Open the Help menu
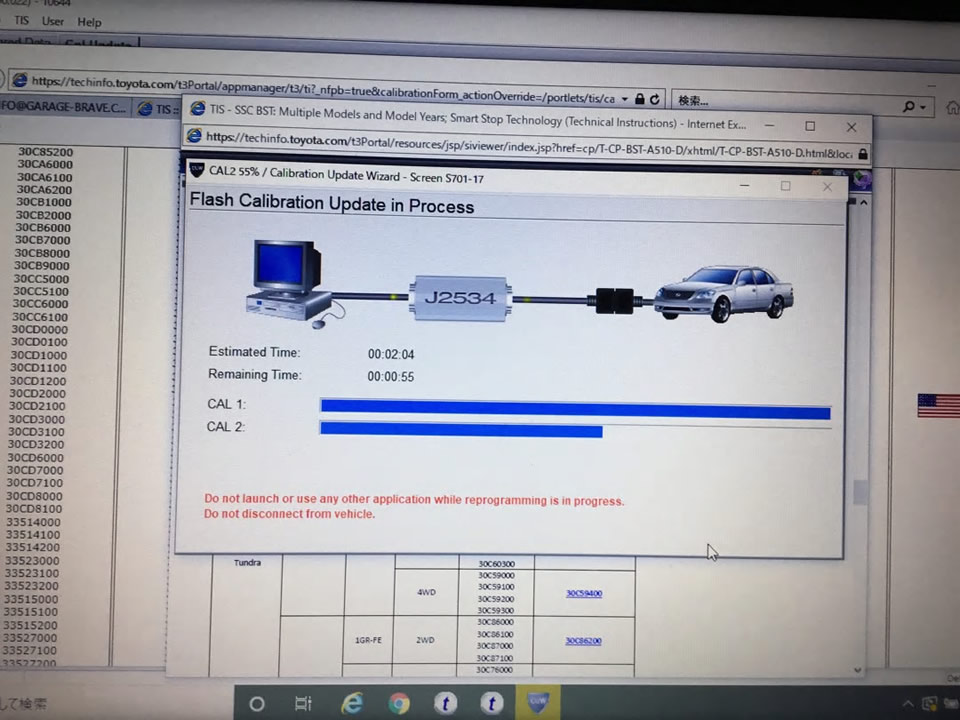This screenshot has height=720, width=960. (89, 21)
